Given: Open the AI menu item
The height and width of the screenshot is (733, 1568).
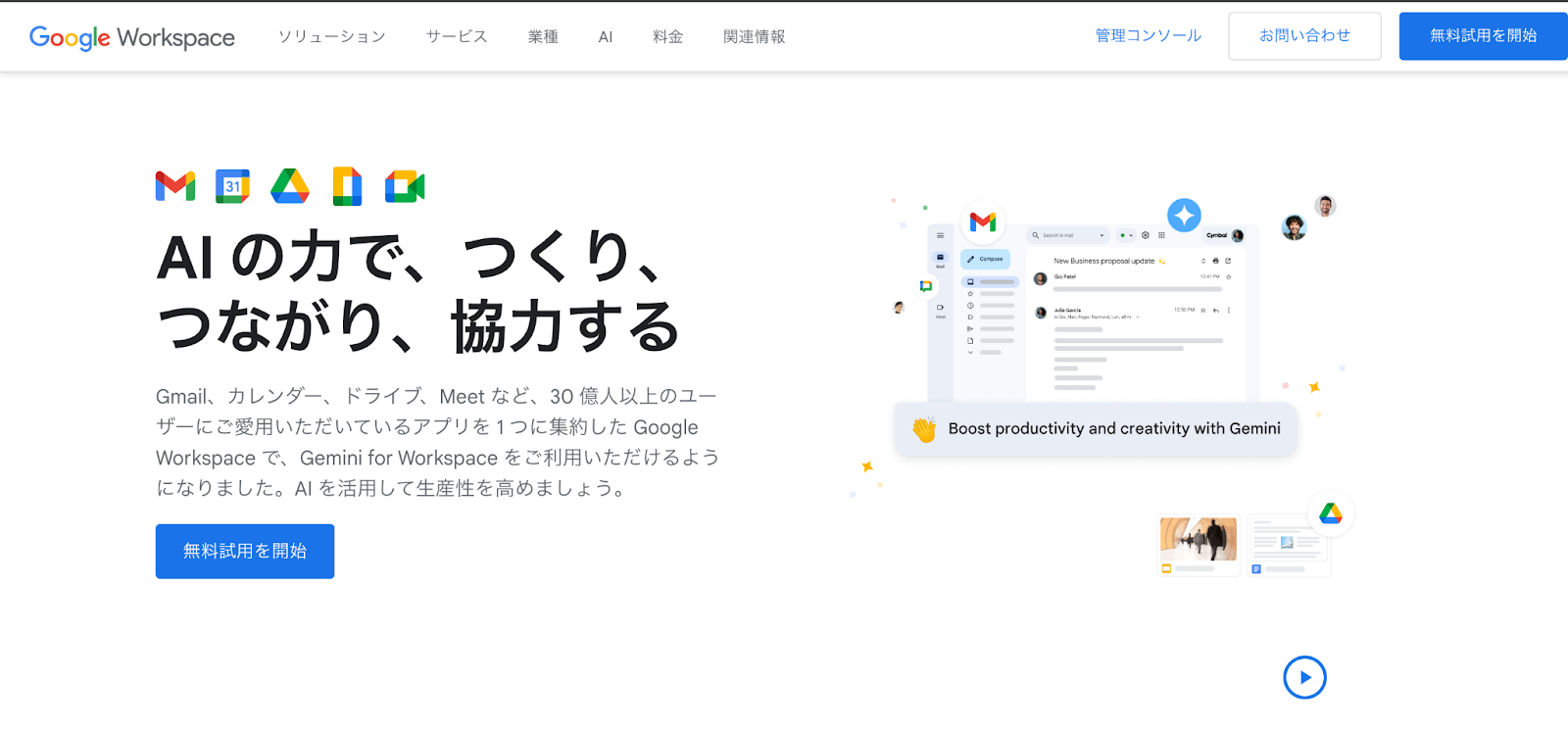Looking at the screenshot, I should coord(606,36).
